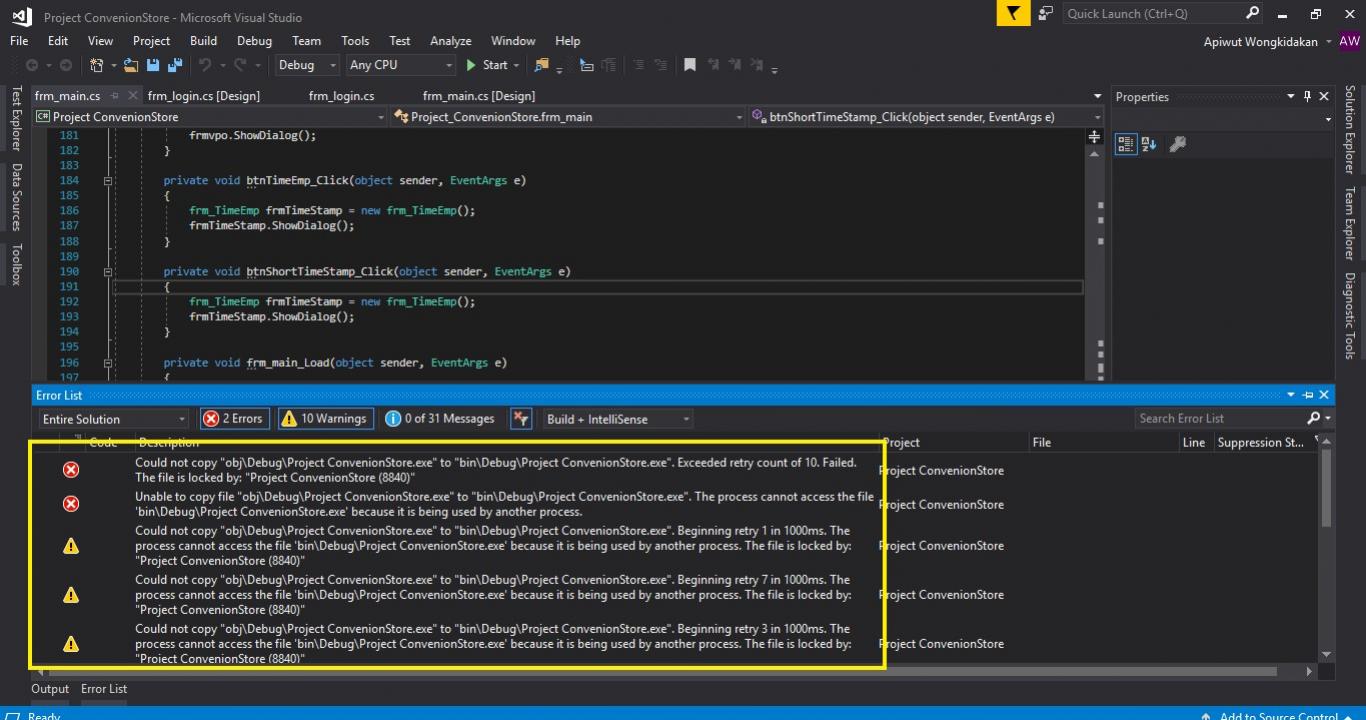Screen dimensions: 1366x720
Task: Toggle the clear error list filter button
Action: [520, 419]
